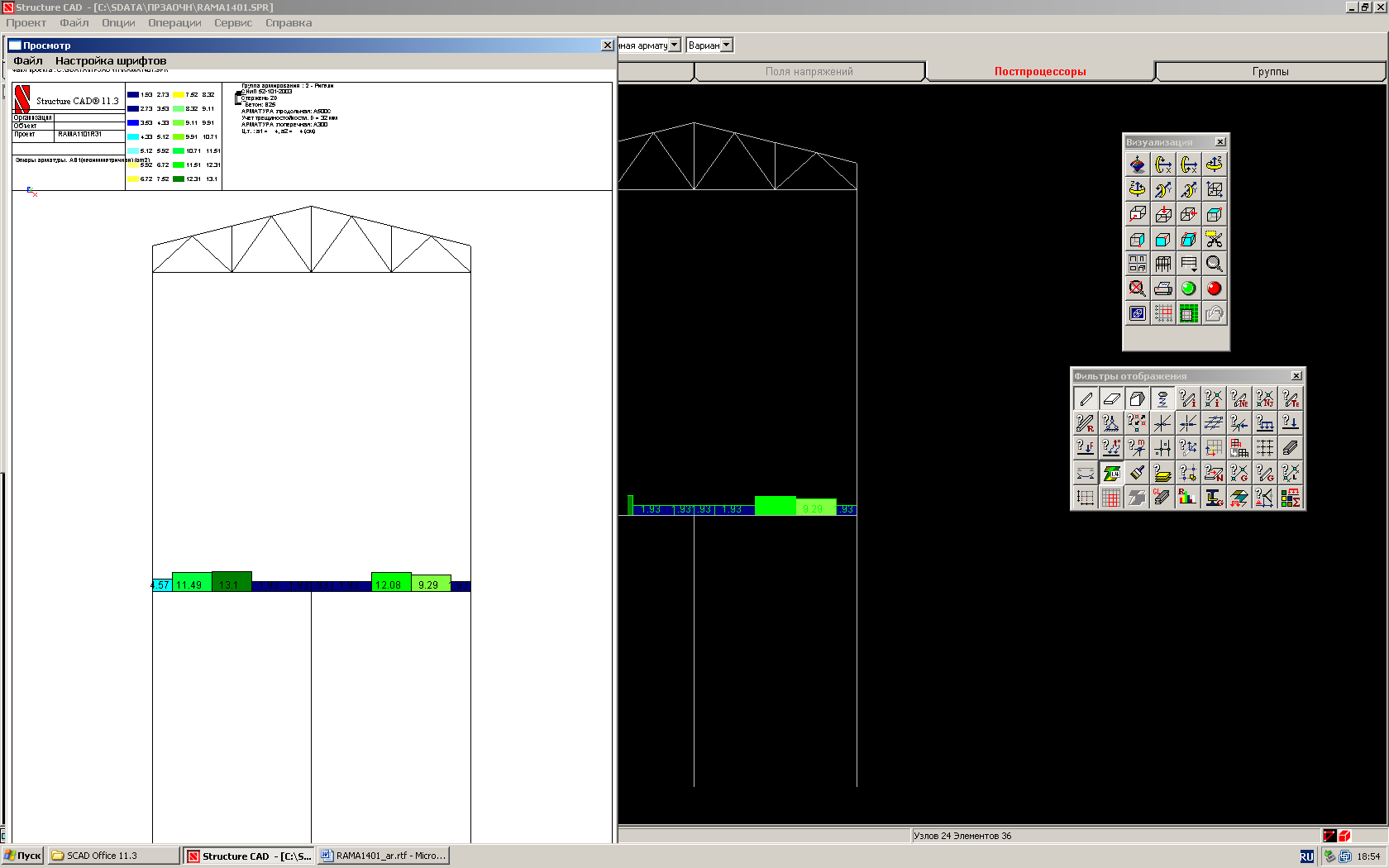1389x868 pixels.
Task: Close the Фильтры отображения panel
Action: coord(1296,376)
